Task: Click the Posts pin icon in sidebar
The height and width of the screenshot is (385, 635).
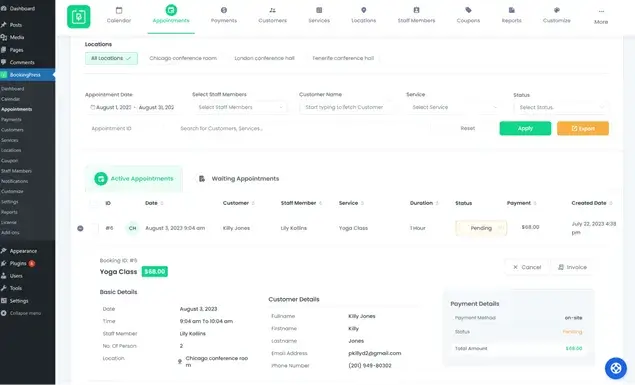Action: [x=4, y=25]
